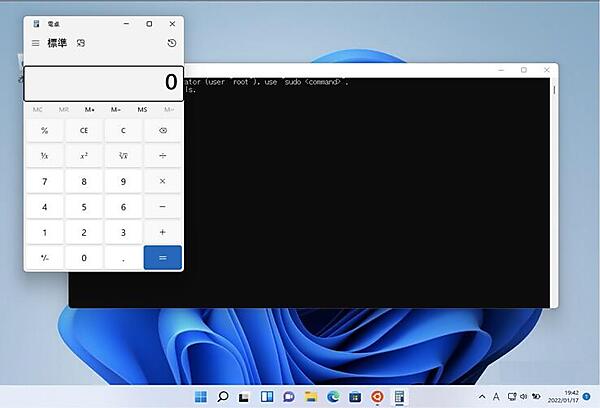Maximize the terminal window
This screenshot has width=600, height=408.
524,70
